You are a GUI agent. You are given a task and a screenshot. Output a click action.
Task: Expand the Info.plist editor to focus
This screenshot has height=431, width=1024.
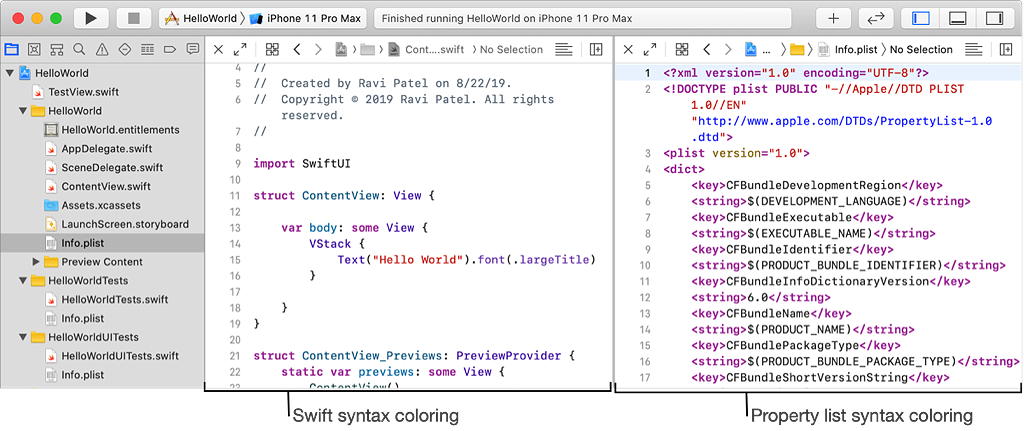click(650, 49)
